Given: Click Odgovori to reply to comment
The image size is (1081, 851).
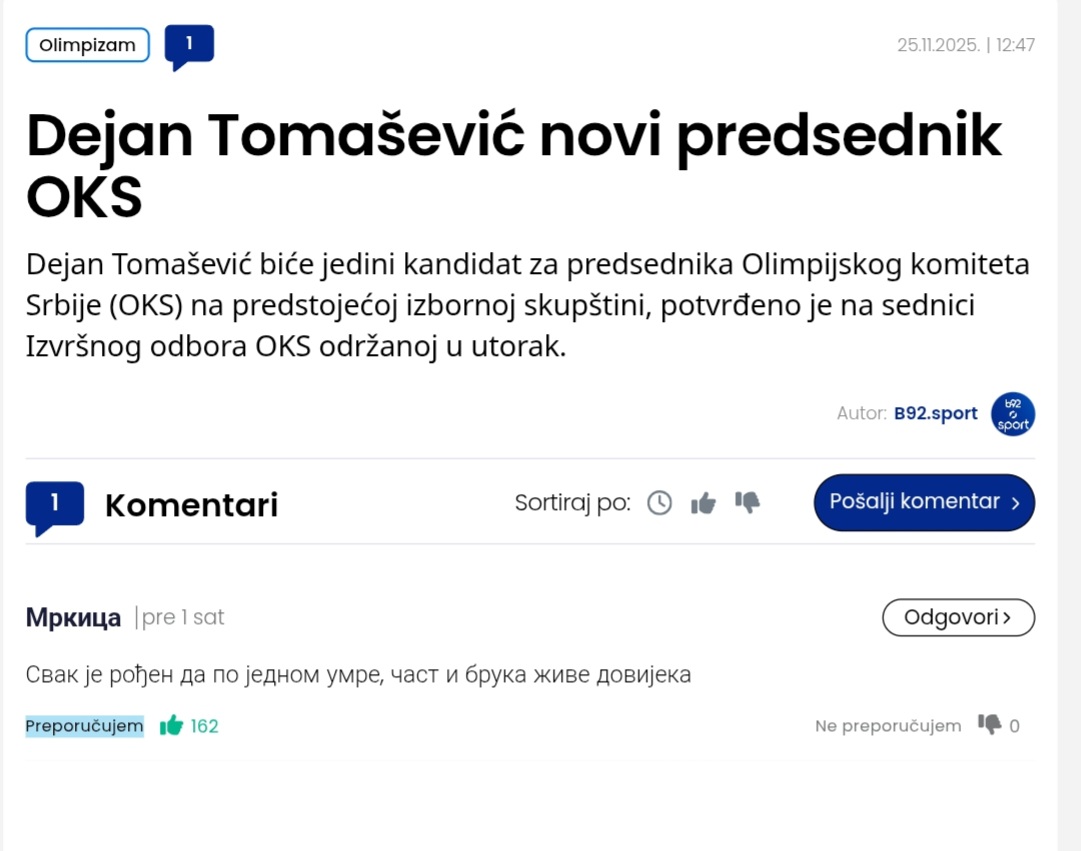Looking at the screenshot, I should click(957, 617).
